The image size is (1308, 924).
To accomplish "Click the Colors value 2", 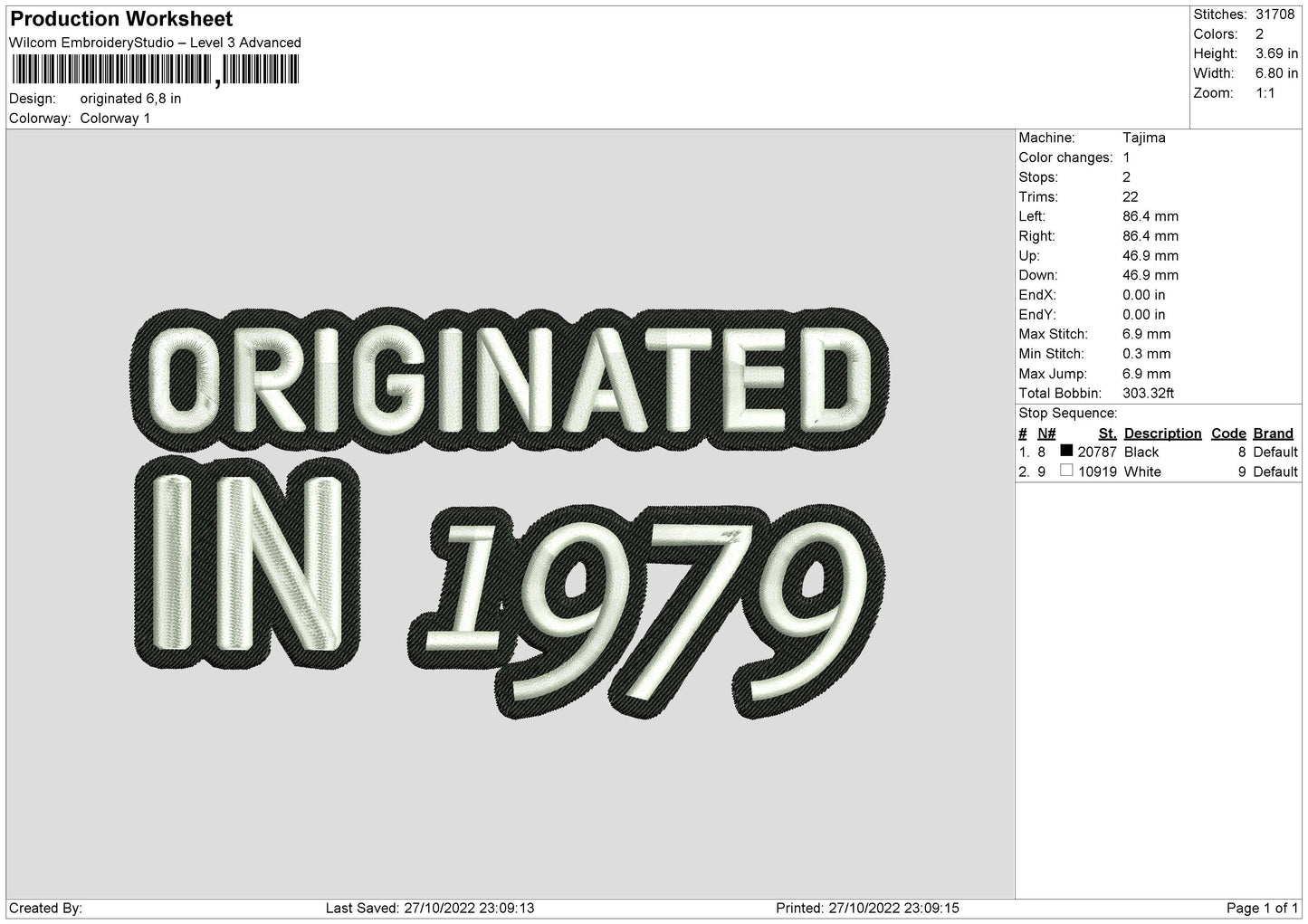I will [1259, 34].
